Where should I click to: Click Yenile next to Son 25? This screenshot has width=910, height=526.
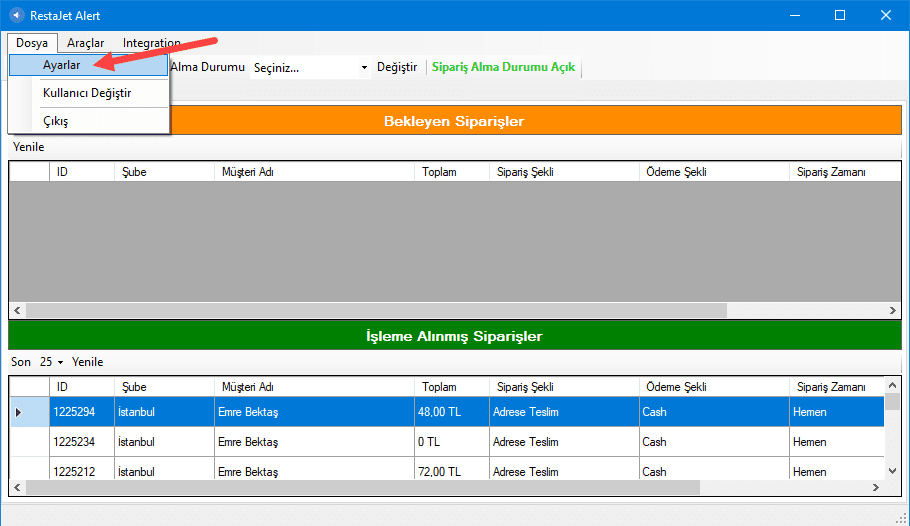pos(87,362)
